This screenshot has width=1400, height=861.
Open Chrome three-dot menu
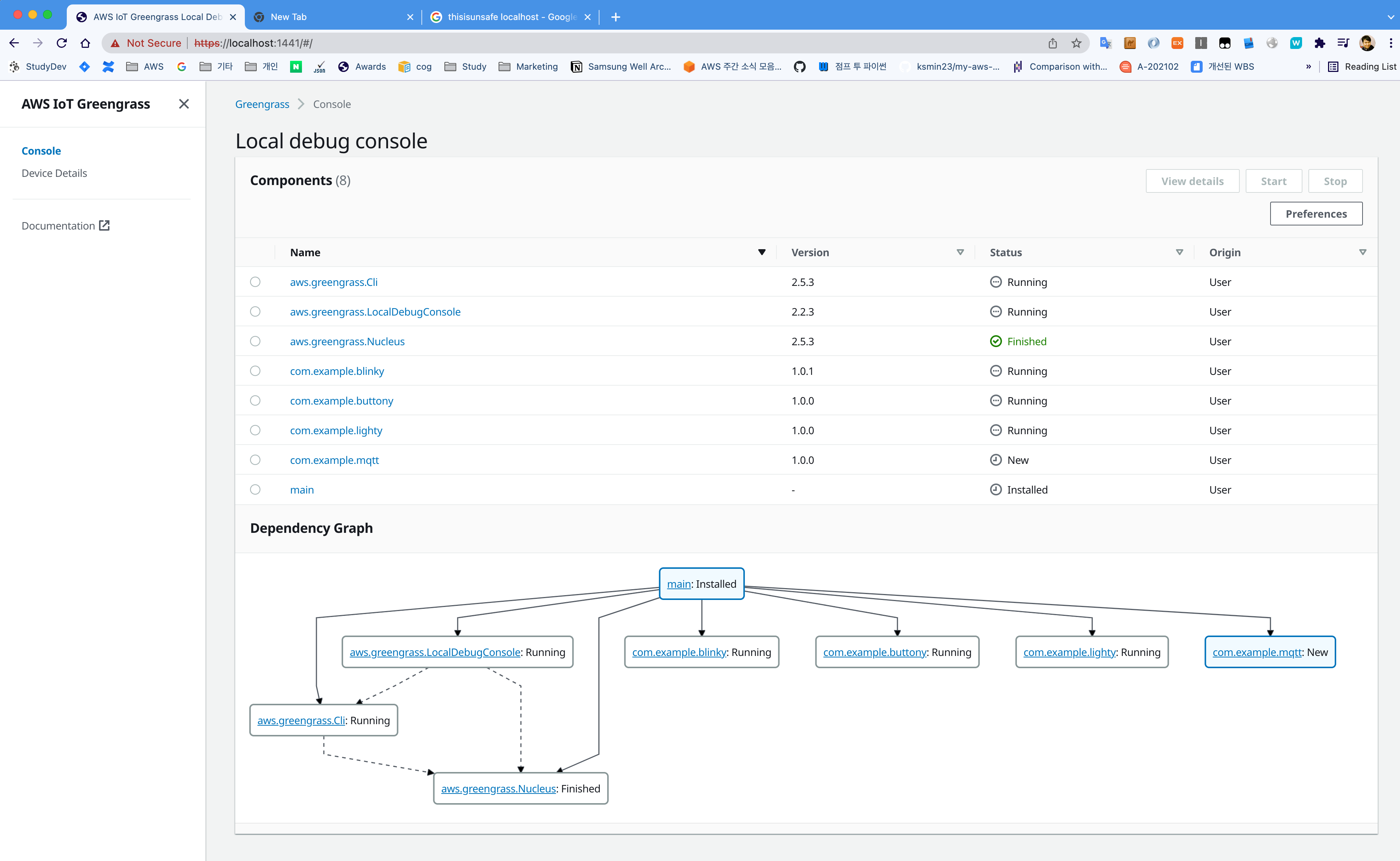[1390, 43]
